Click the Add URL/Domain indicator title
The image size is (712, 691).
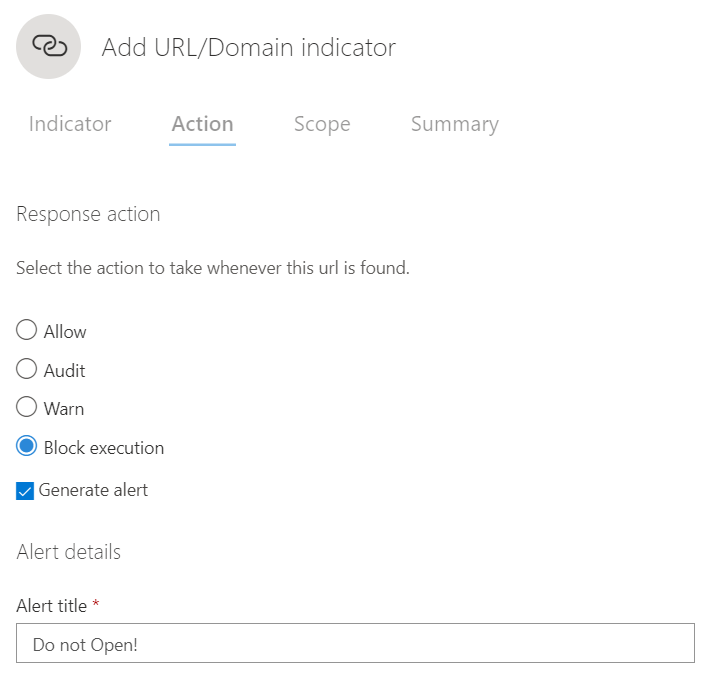tap(249, 47)
